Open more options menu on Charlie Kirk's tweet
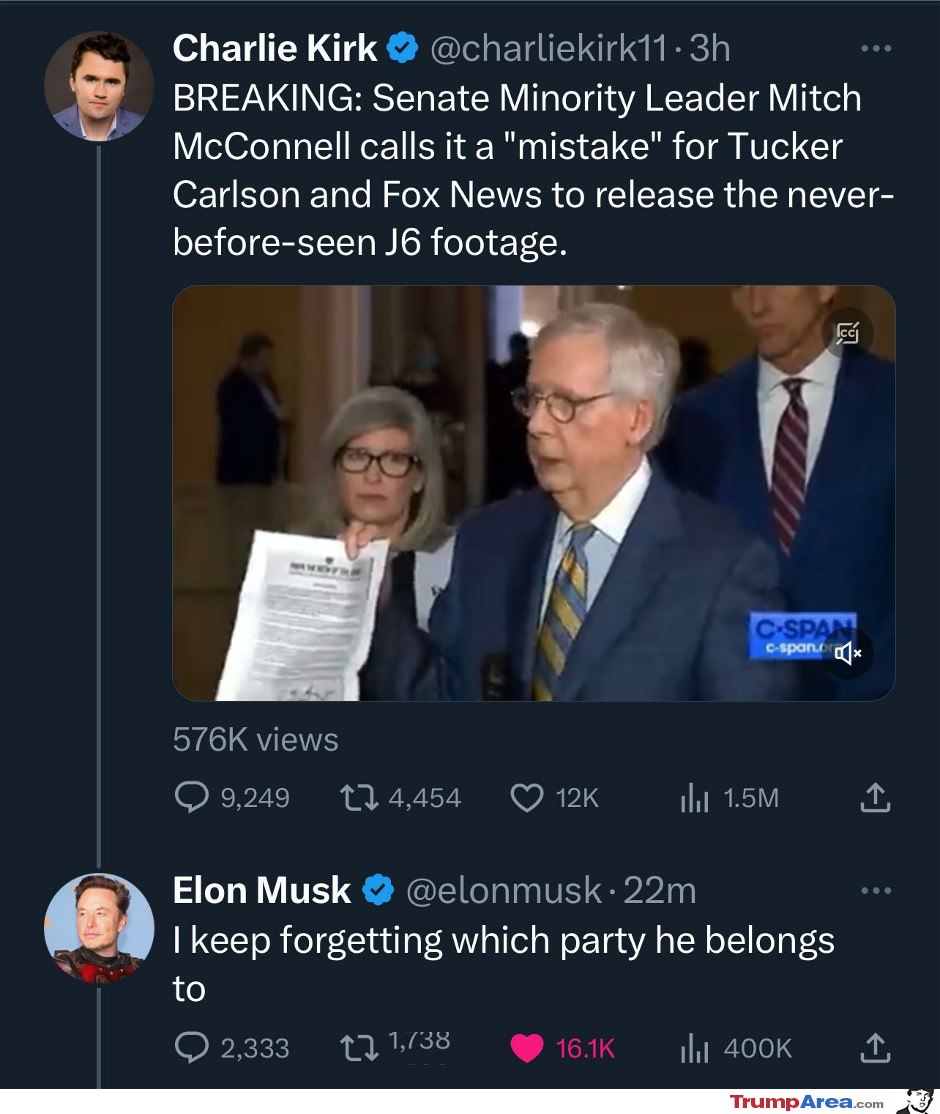The width and height of the screenshot is (940, 1114). tap(875, 48)
